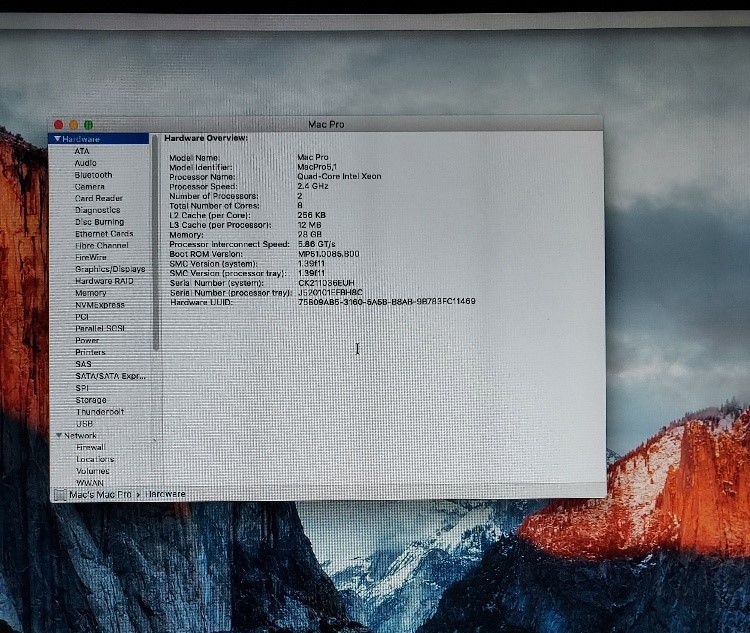Open Power information
Viewport: 750px width, 633px height.
click(87, 341)
